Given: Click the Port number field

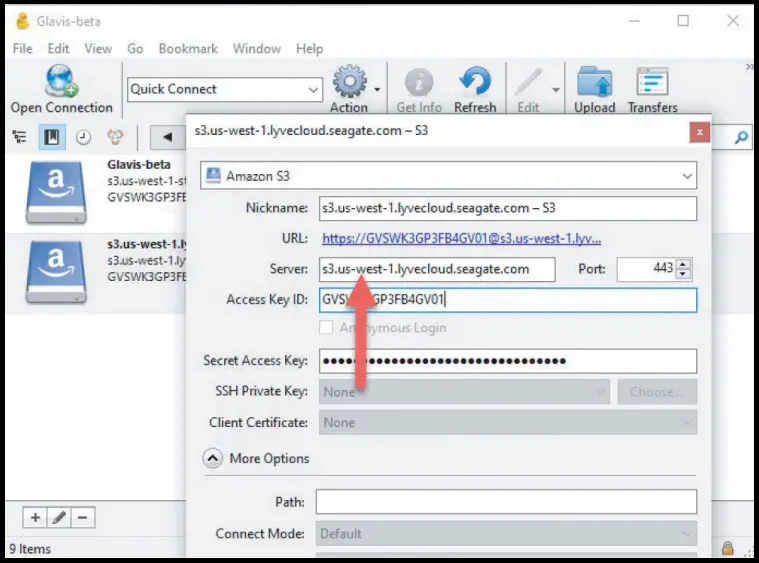Looking at the screenshot, I should [647, 269].
